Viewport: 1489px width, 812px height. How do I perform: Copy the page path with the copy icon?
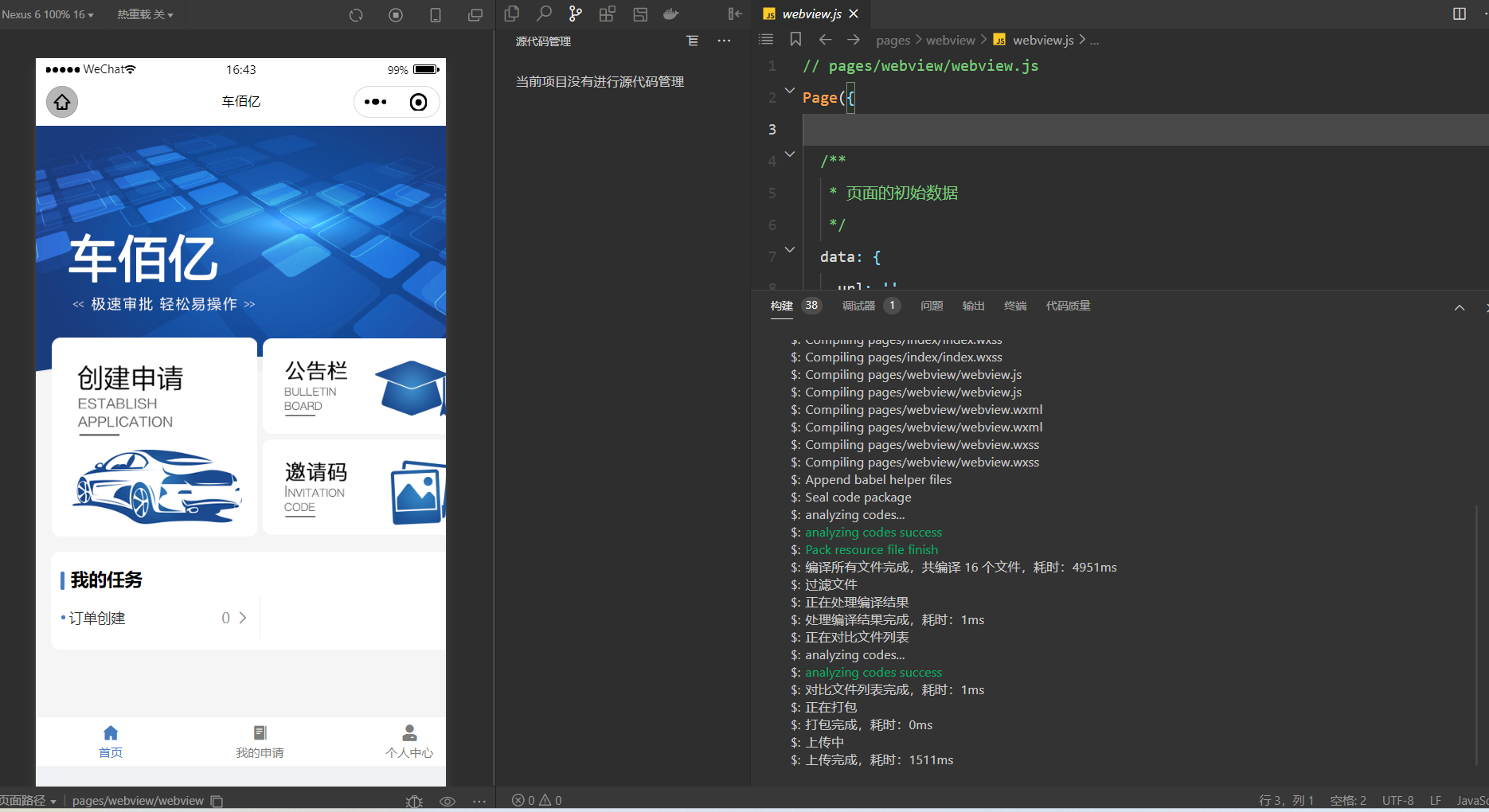[x=217, y=801]
